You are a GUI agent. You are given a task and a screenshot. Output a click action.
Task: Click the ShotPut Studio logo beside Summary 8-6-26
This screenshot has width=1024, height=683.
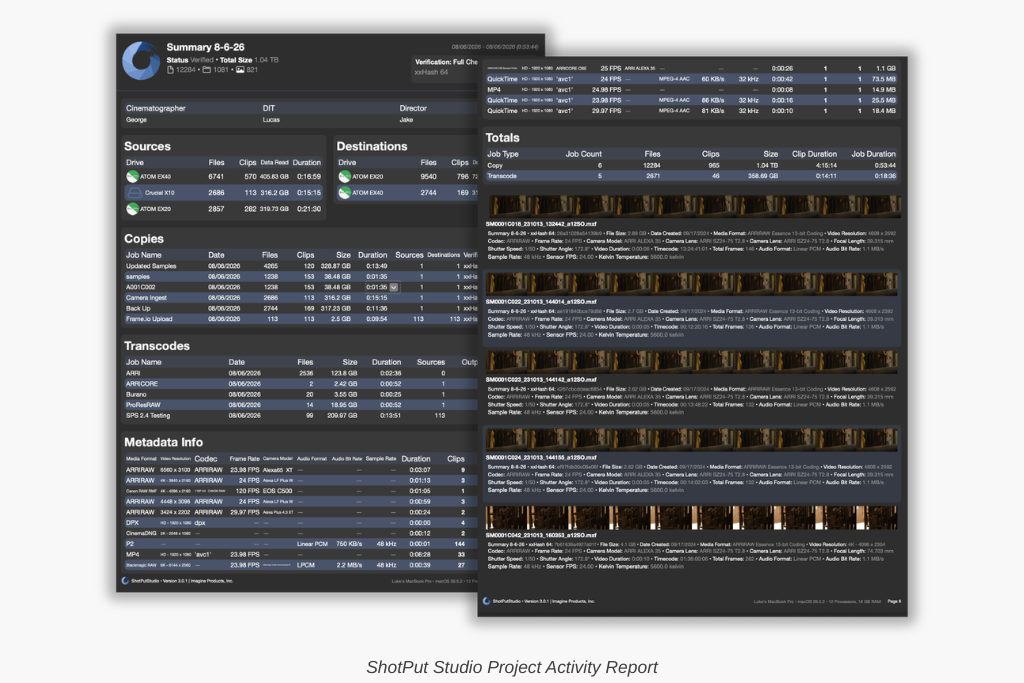click(x=140, y=61)
